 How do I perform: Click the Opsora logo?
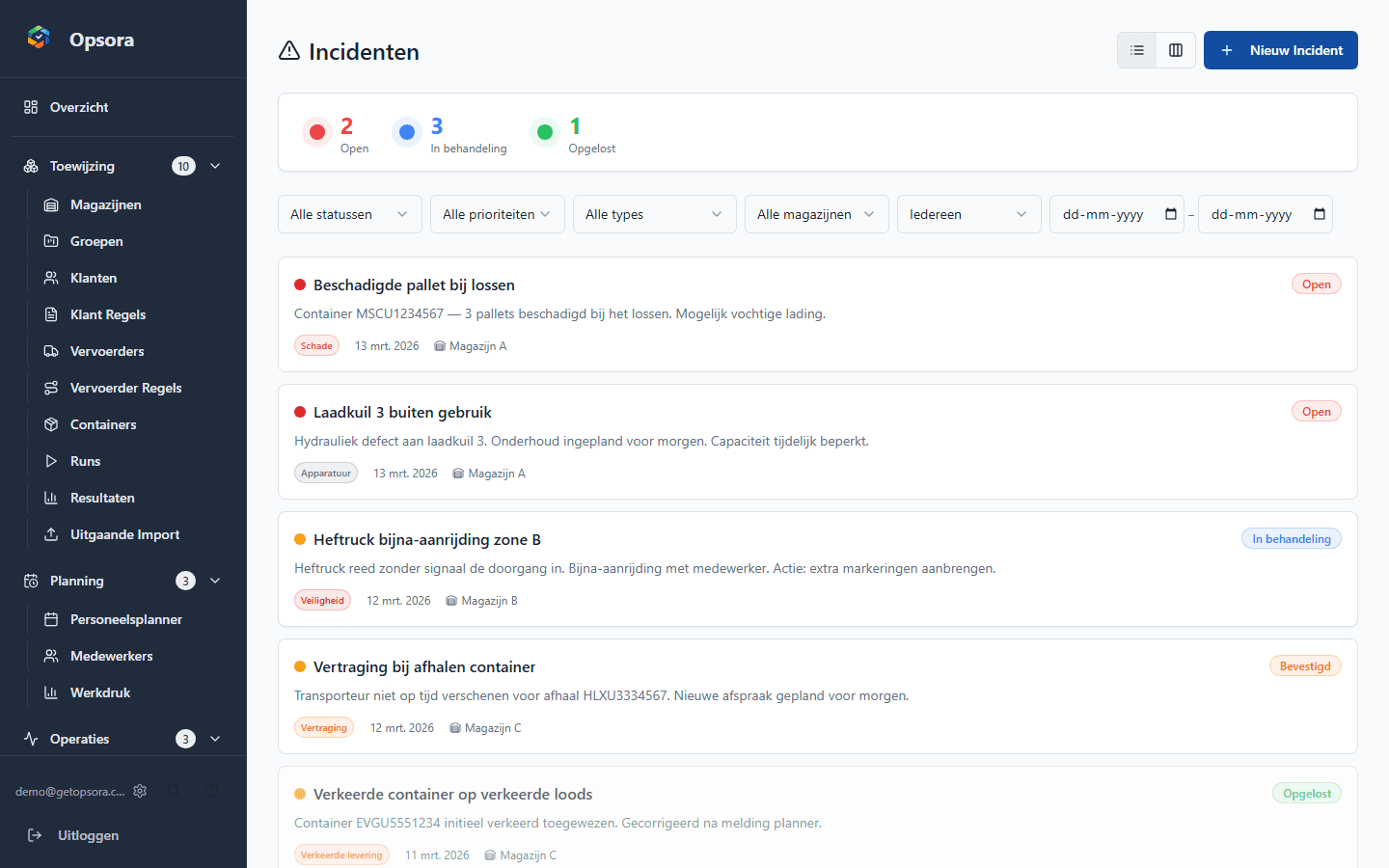coord(39,39)
